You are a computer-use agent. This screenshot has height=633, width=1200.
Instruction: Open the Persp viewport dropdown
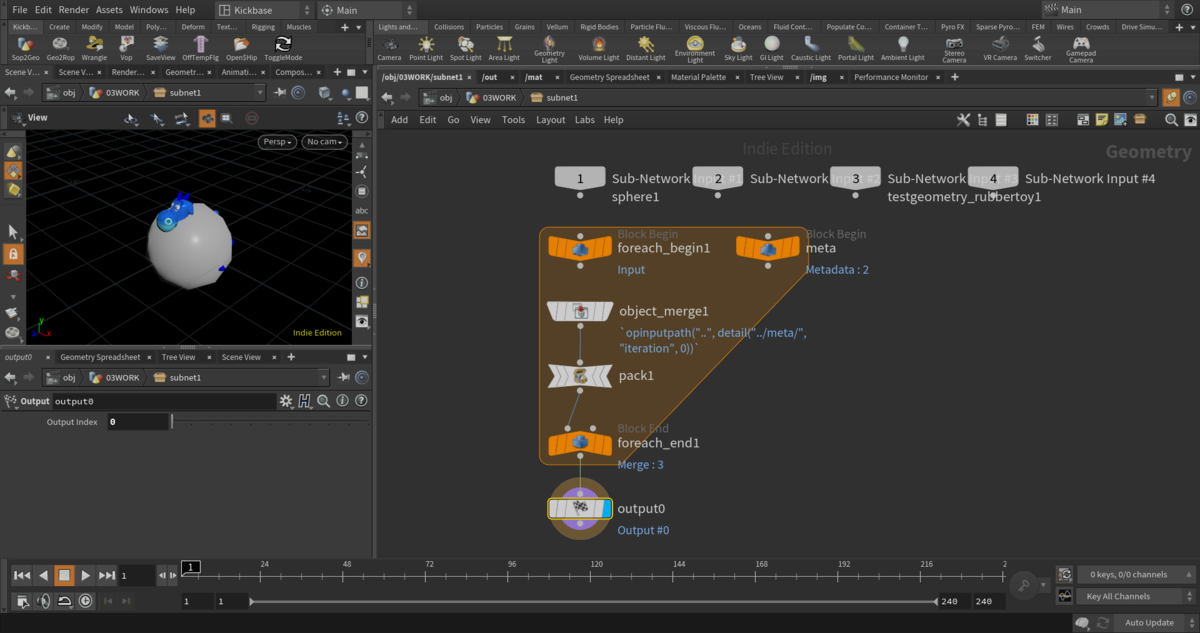[x=279, y=142]
